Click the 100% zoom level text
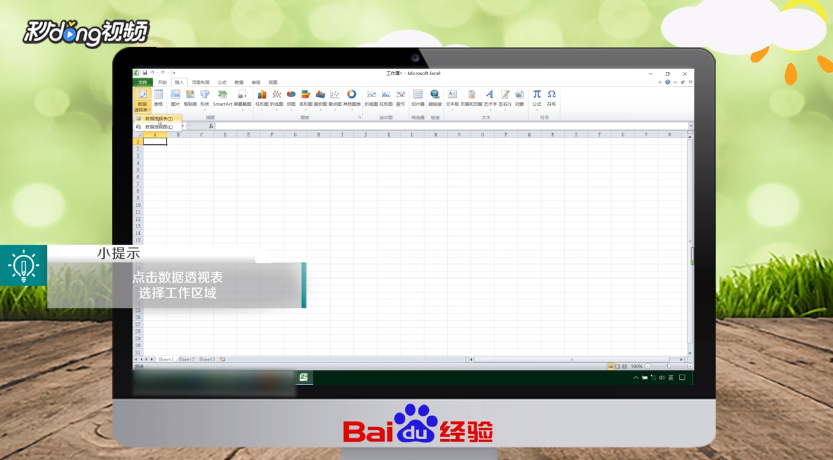Screen dimensions: 833x460 click(636, 367)
